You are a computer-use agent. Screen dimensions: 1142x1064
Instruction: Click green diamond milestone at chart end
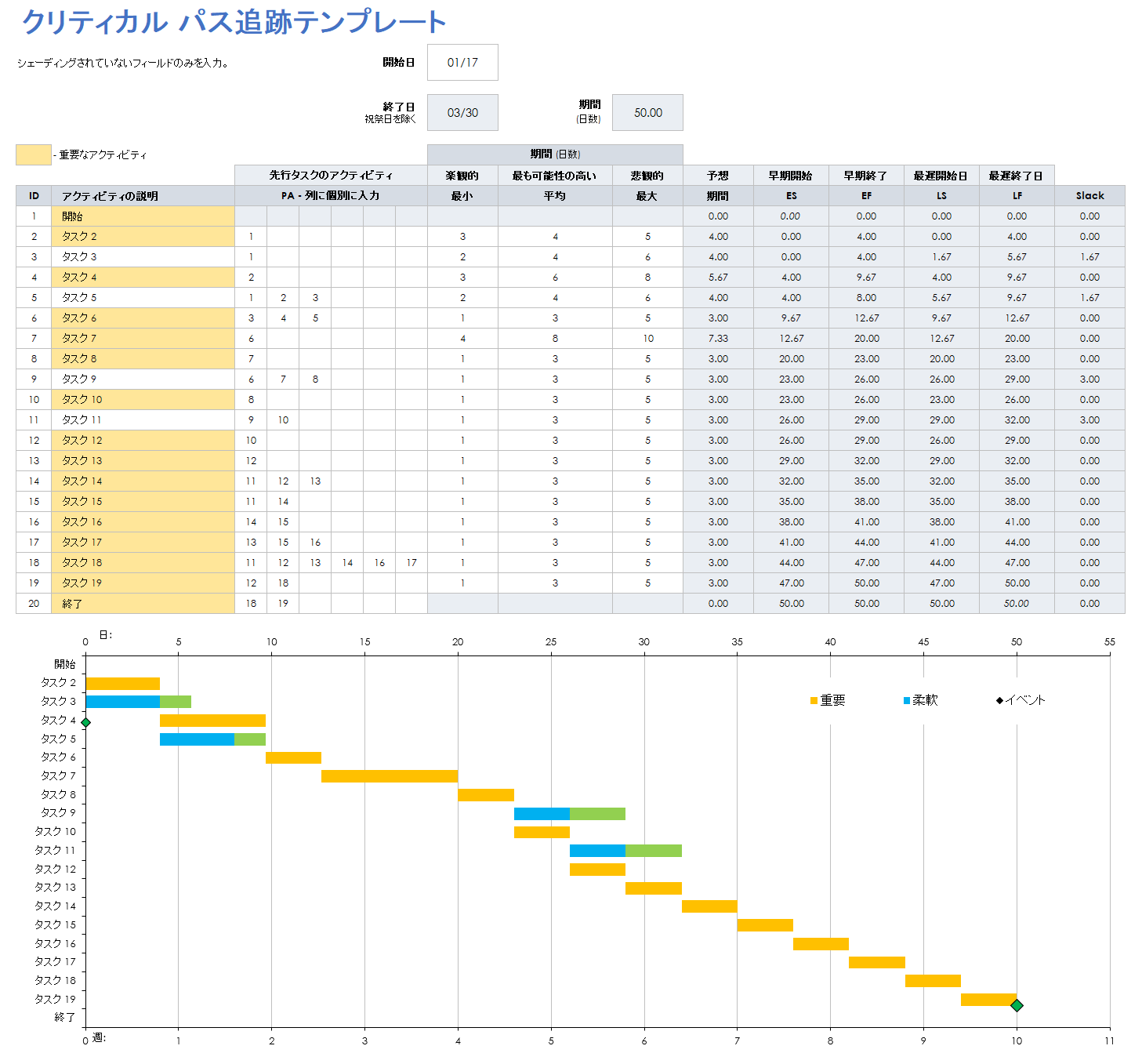[x=1017, y=1005]
